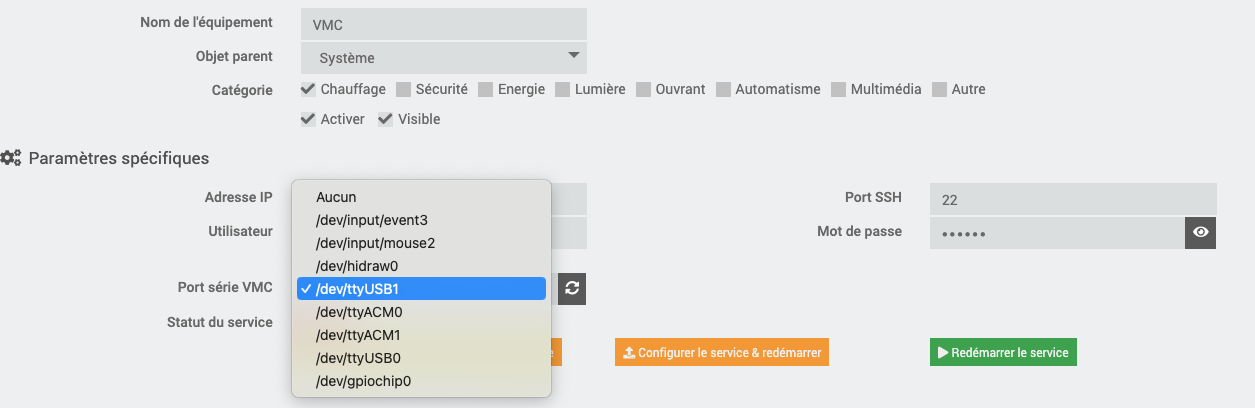Choose /dev/gpiochip0 from the dropdown
Viewport: 1255px width, 408px height.
coord(363,380)
